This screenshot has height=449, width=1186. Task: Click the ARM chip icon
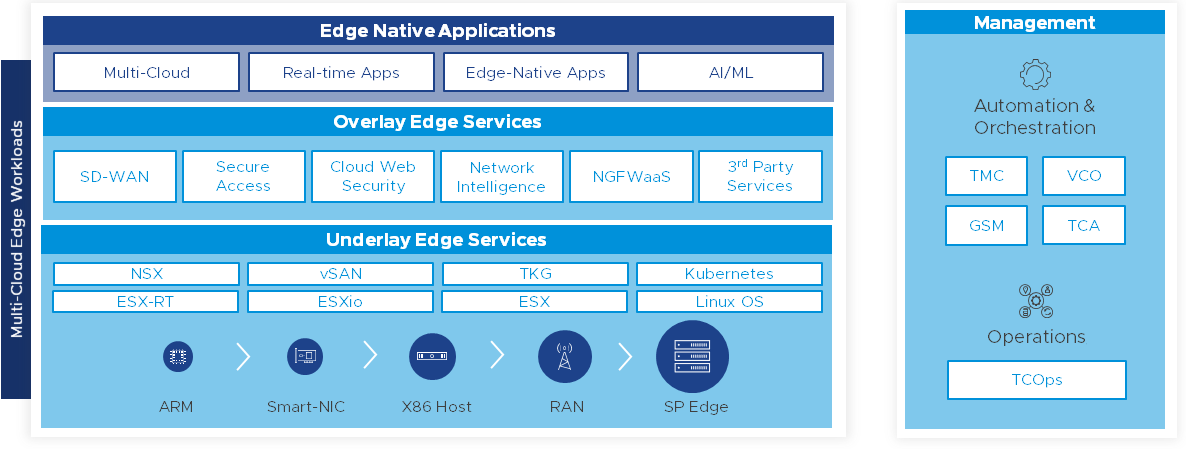tap(178, 356)
